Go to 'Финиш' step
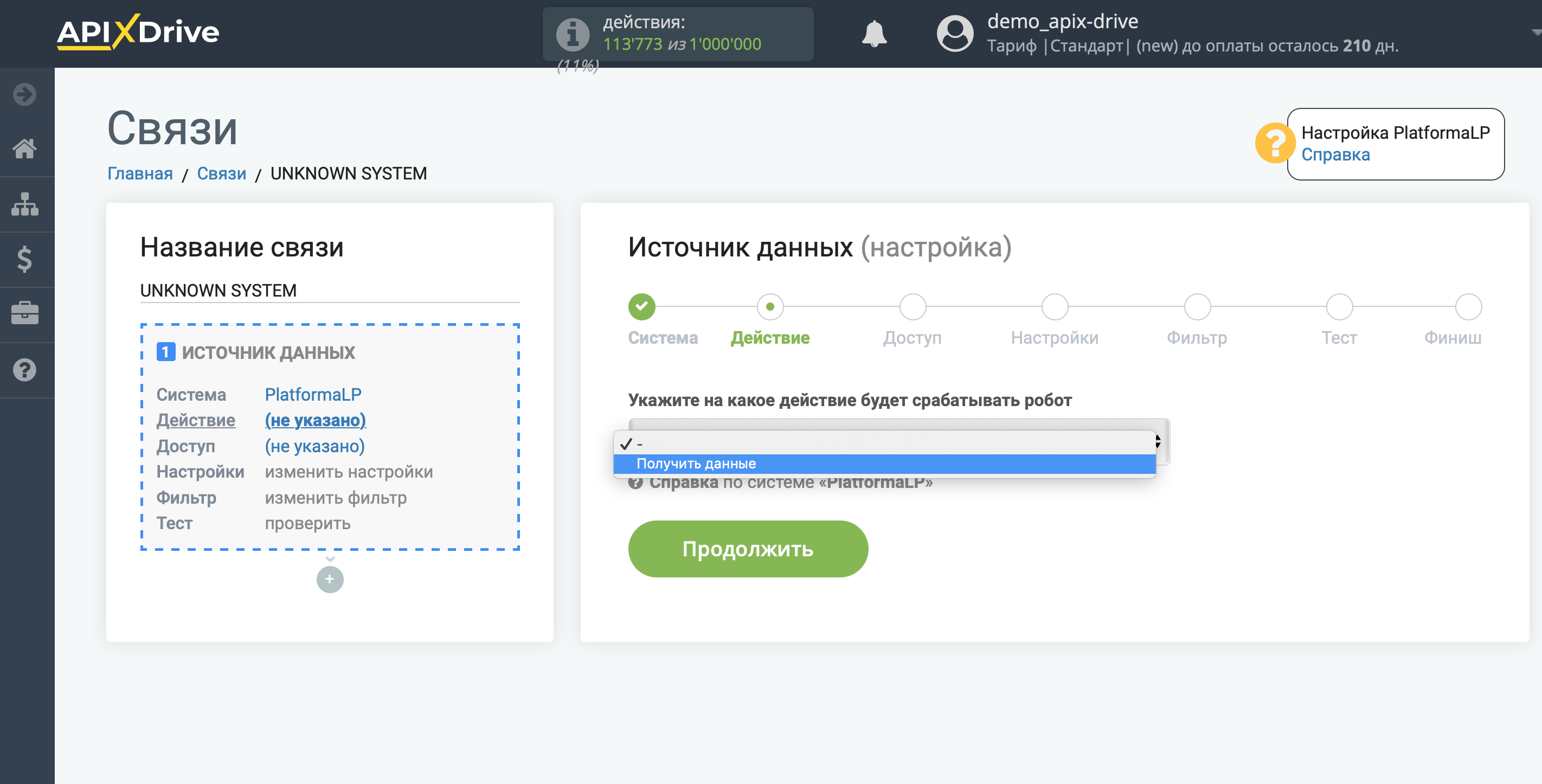The width and height of the screenshot is (1542, 784). [1468, 306]
